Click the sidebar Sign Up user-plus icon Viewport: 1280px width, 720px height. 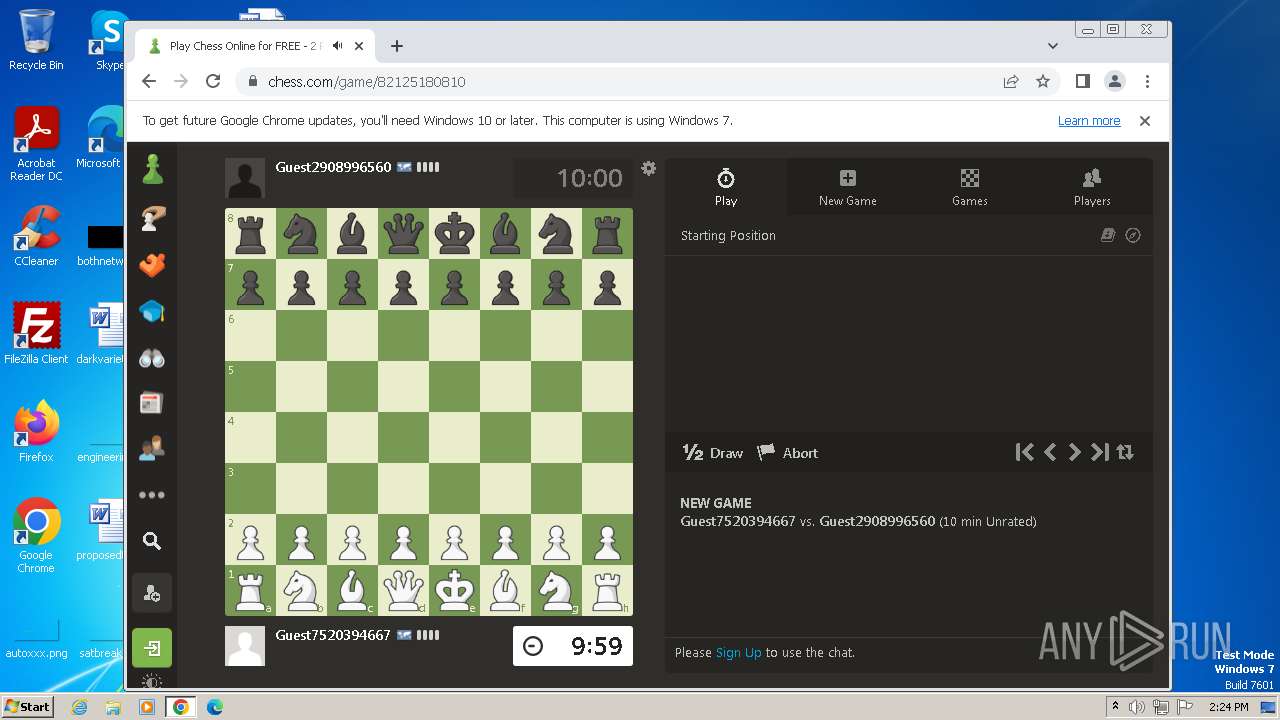pos(152,594)
